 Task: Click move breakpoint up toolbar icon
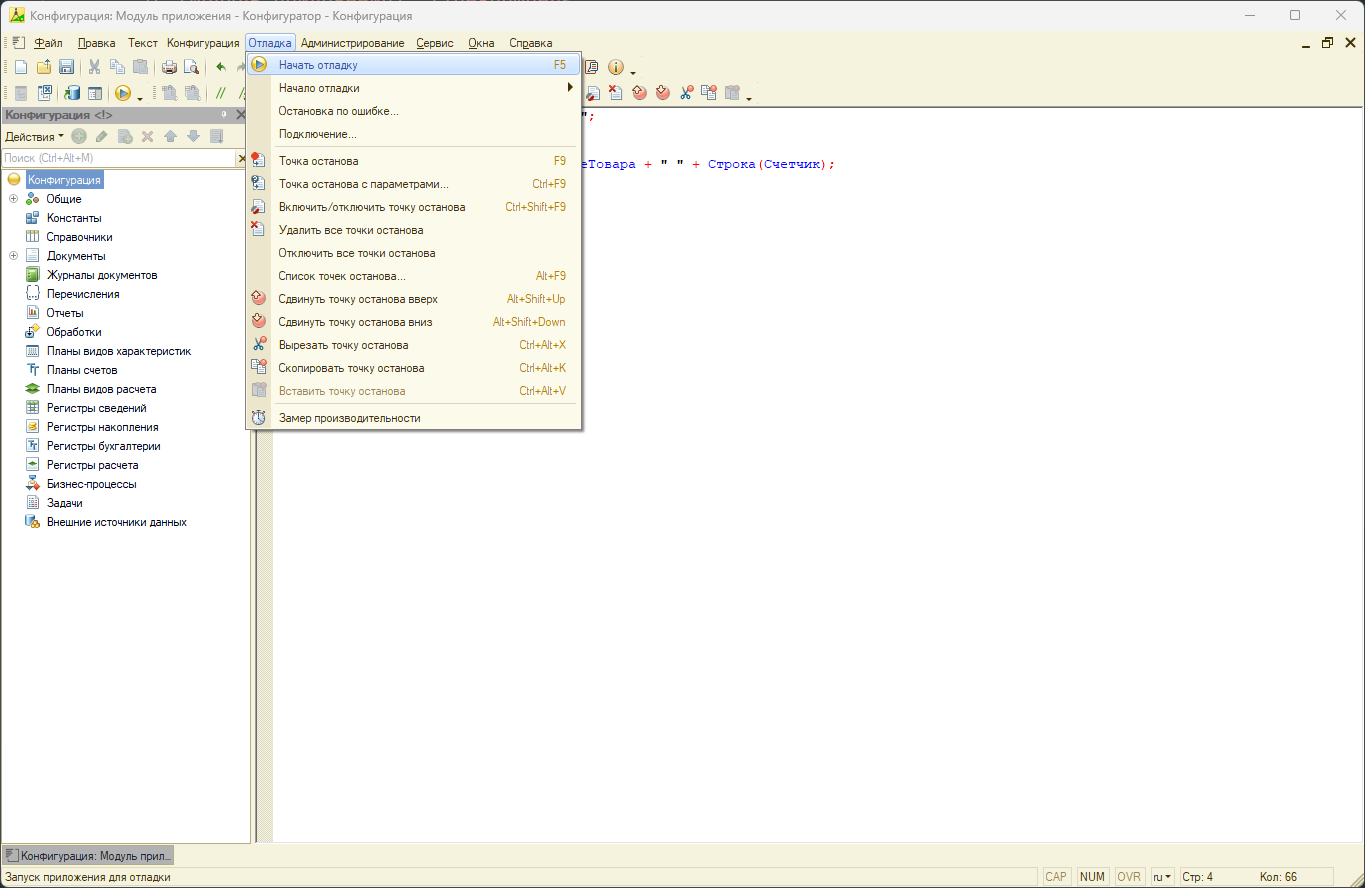coord(640,93)
